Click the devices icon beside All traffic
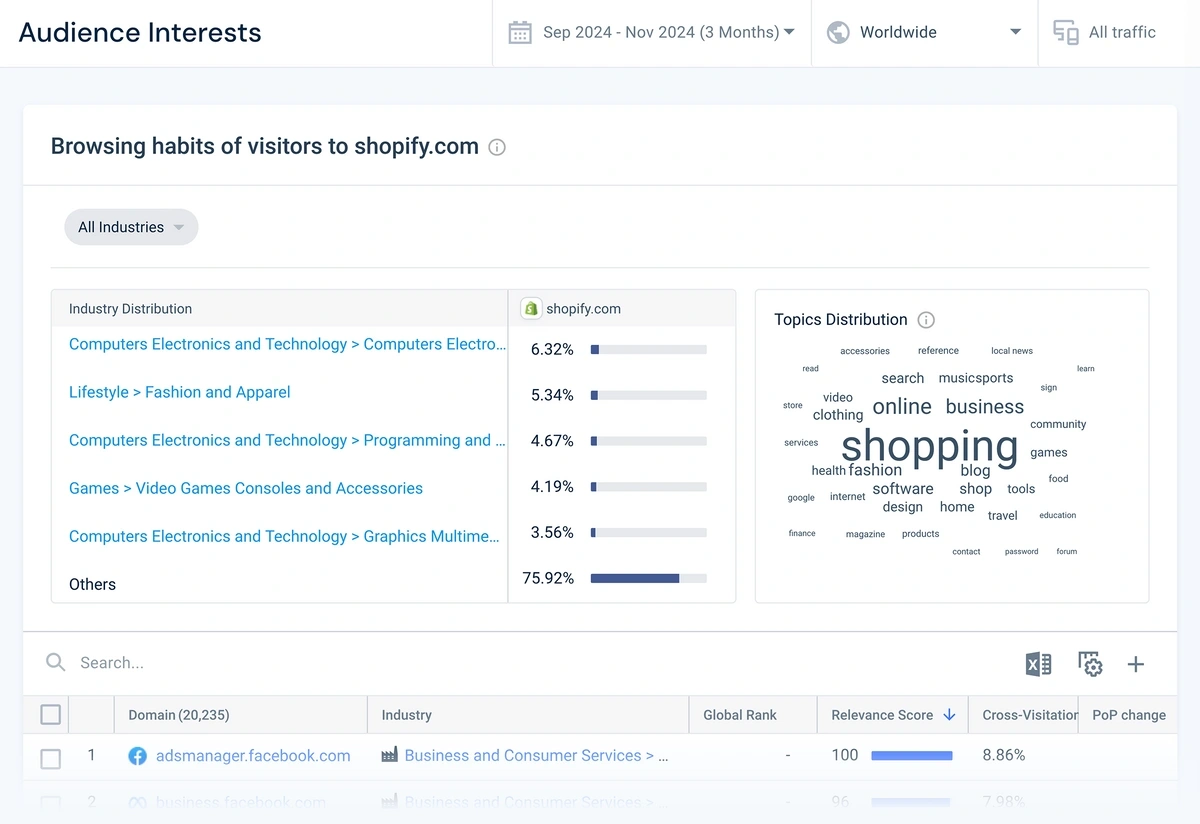 (x=1066, y=32)
